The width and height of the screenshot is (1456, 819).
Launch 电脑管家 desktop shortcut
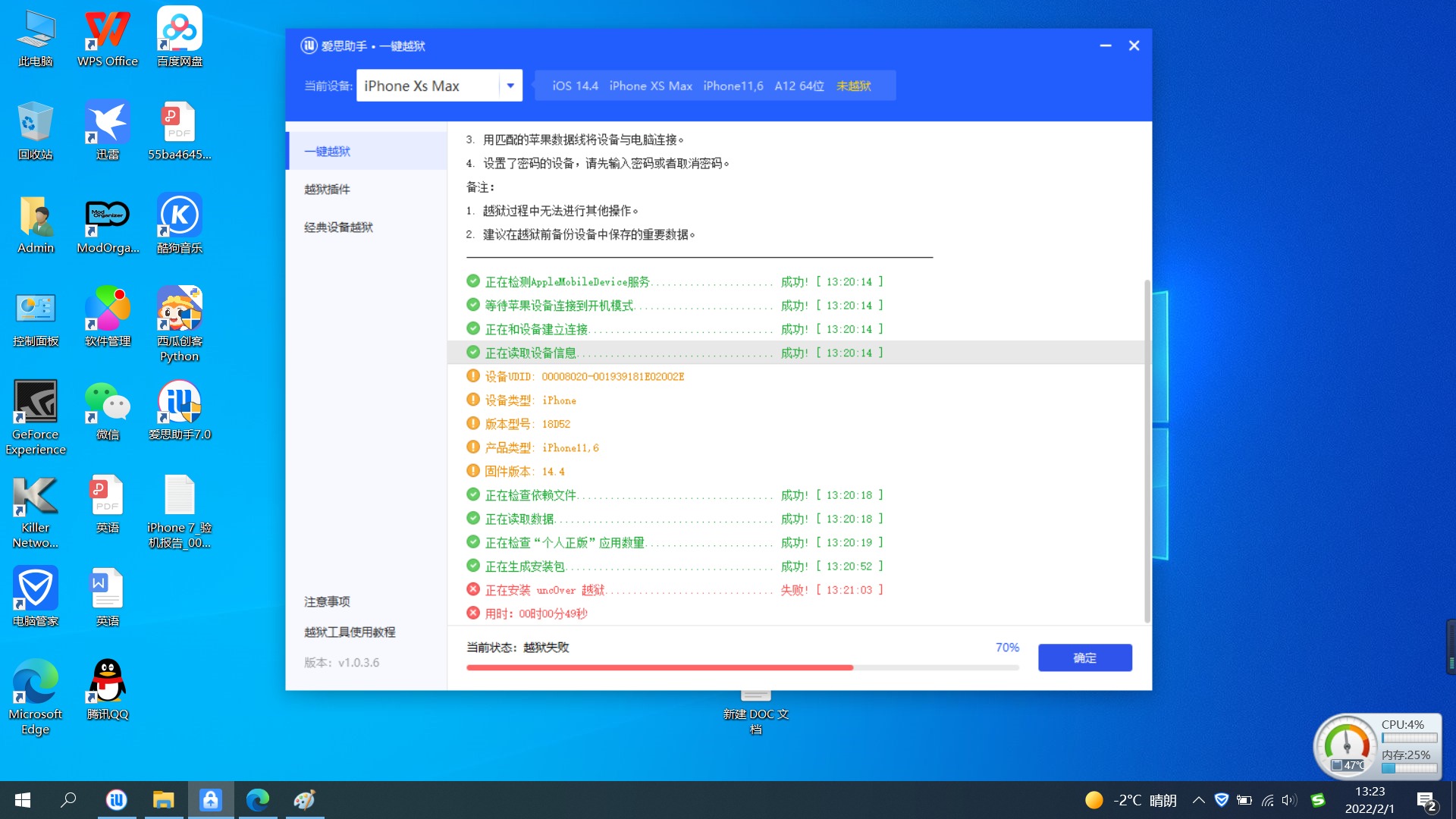tap(36, 598)
